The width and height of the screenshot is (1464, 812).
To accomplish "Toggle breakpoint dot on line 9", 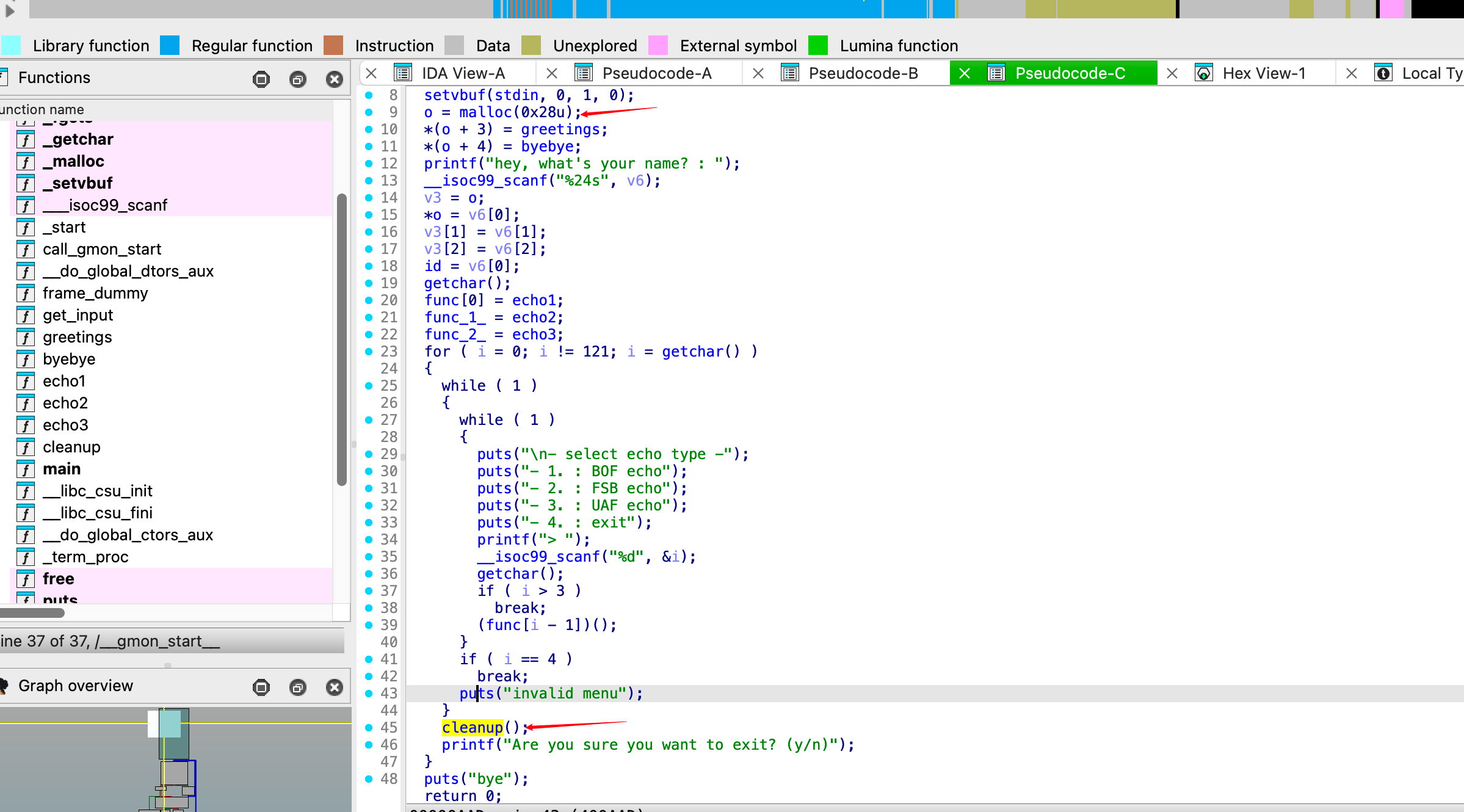I will point(369,112).
